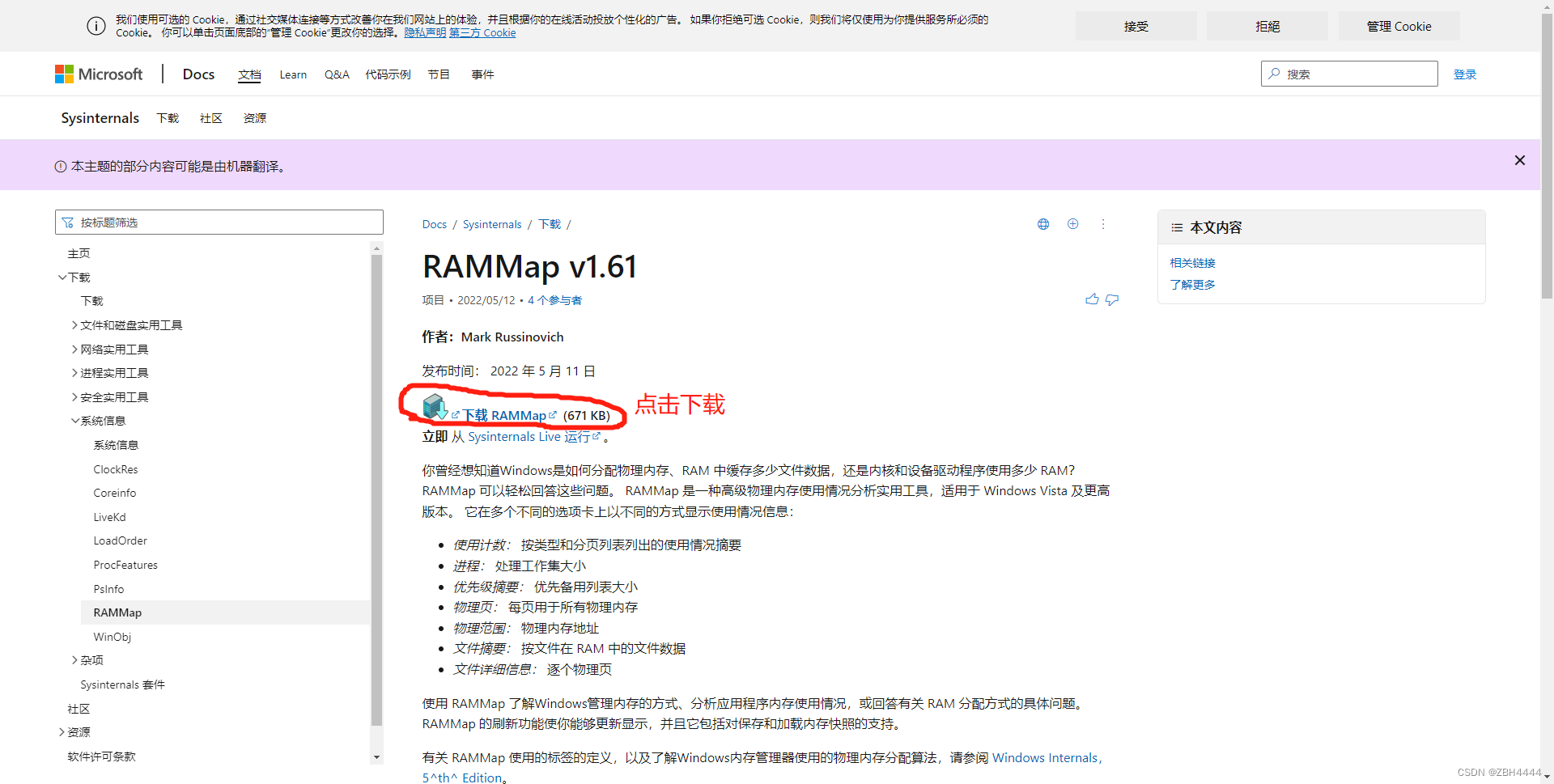Click the bookmark add icon beside the globe

tap(1072, 224)
